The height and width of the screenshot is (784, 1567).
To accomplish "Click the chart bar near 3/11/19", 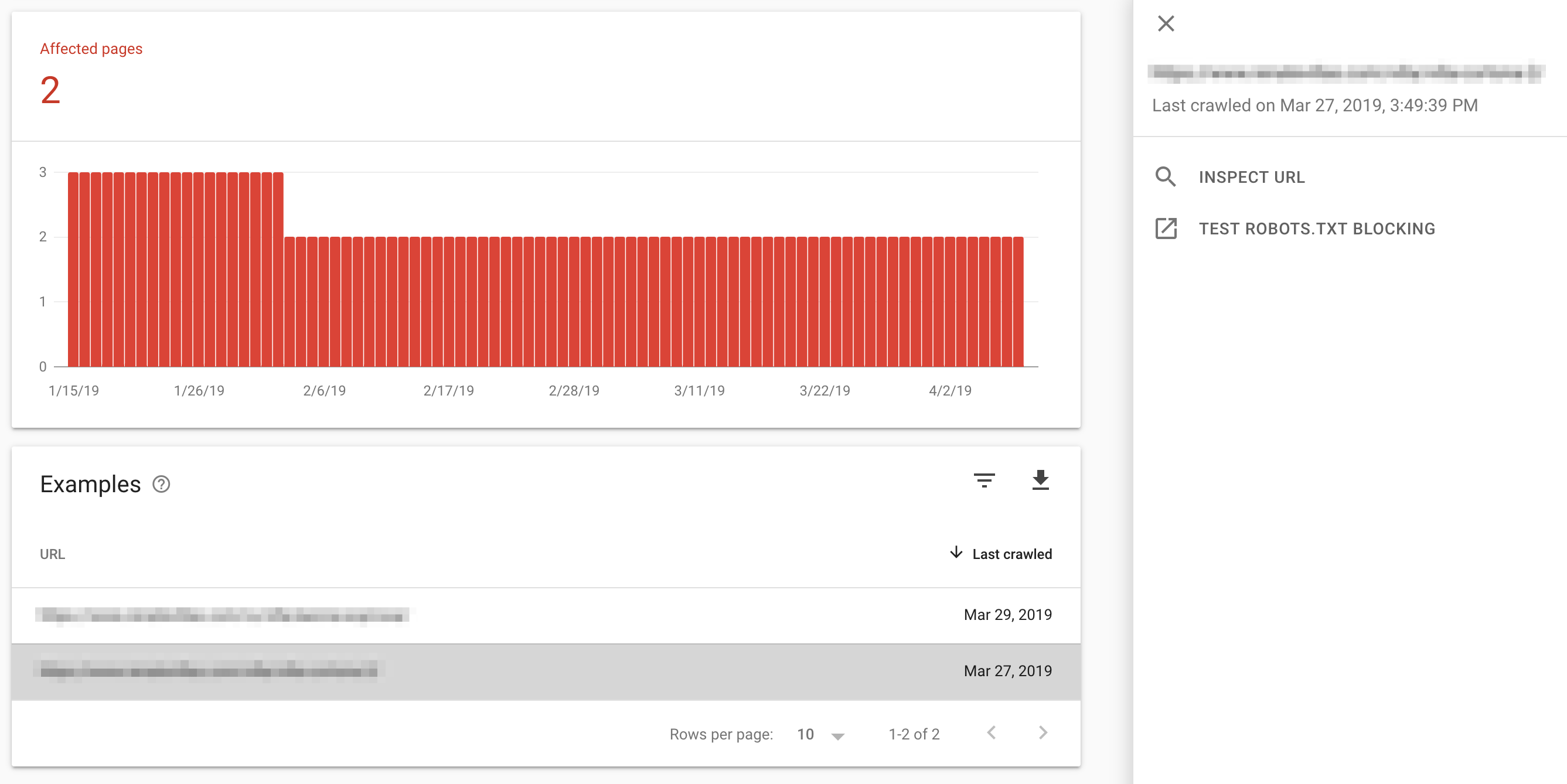I will point(699,304).
